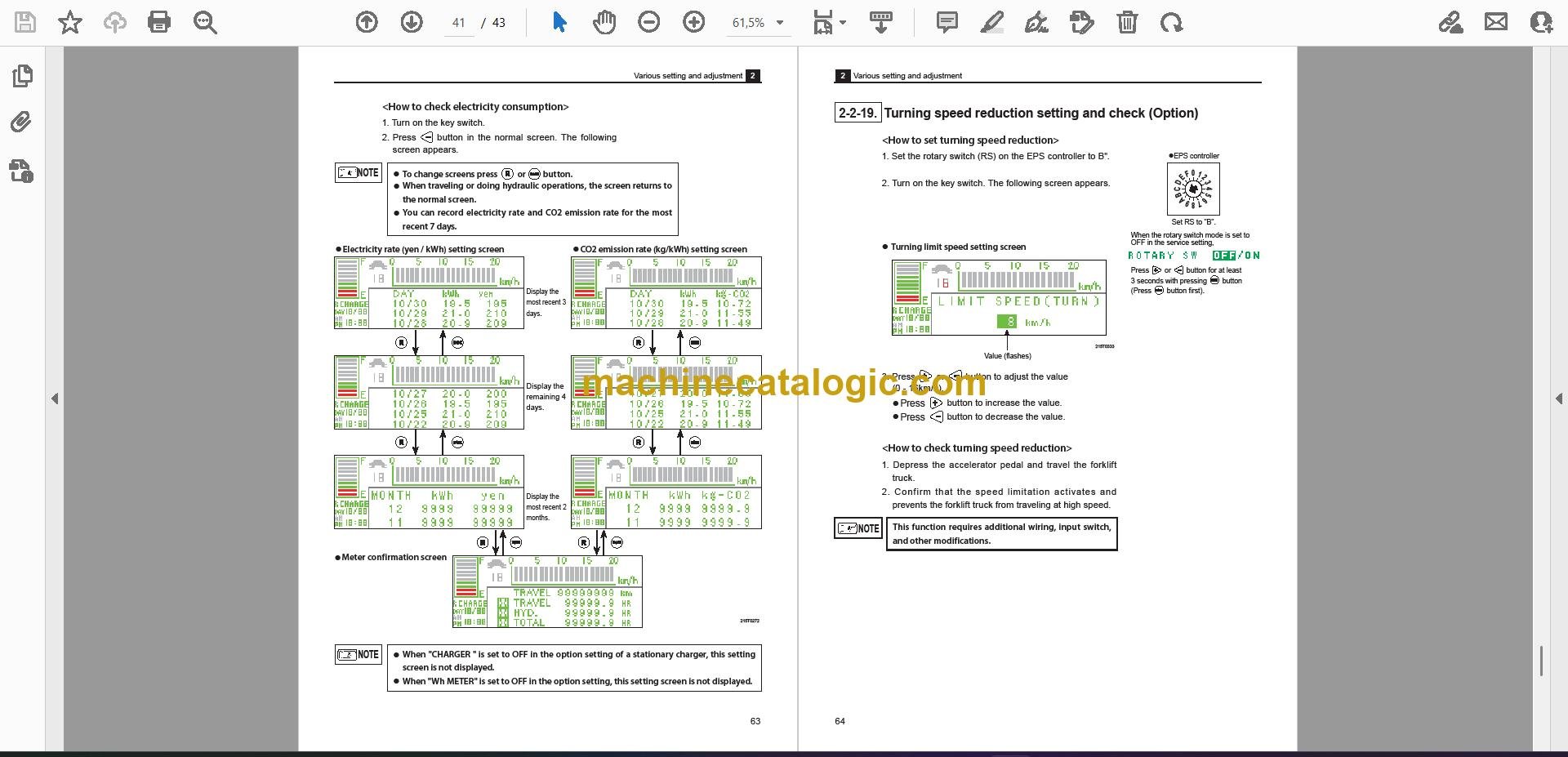Click the EPS controller rotary switch image
1568x757 pixels.
pos(1193,189)
